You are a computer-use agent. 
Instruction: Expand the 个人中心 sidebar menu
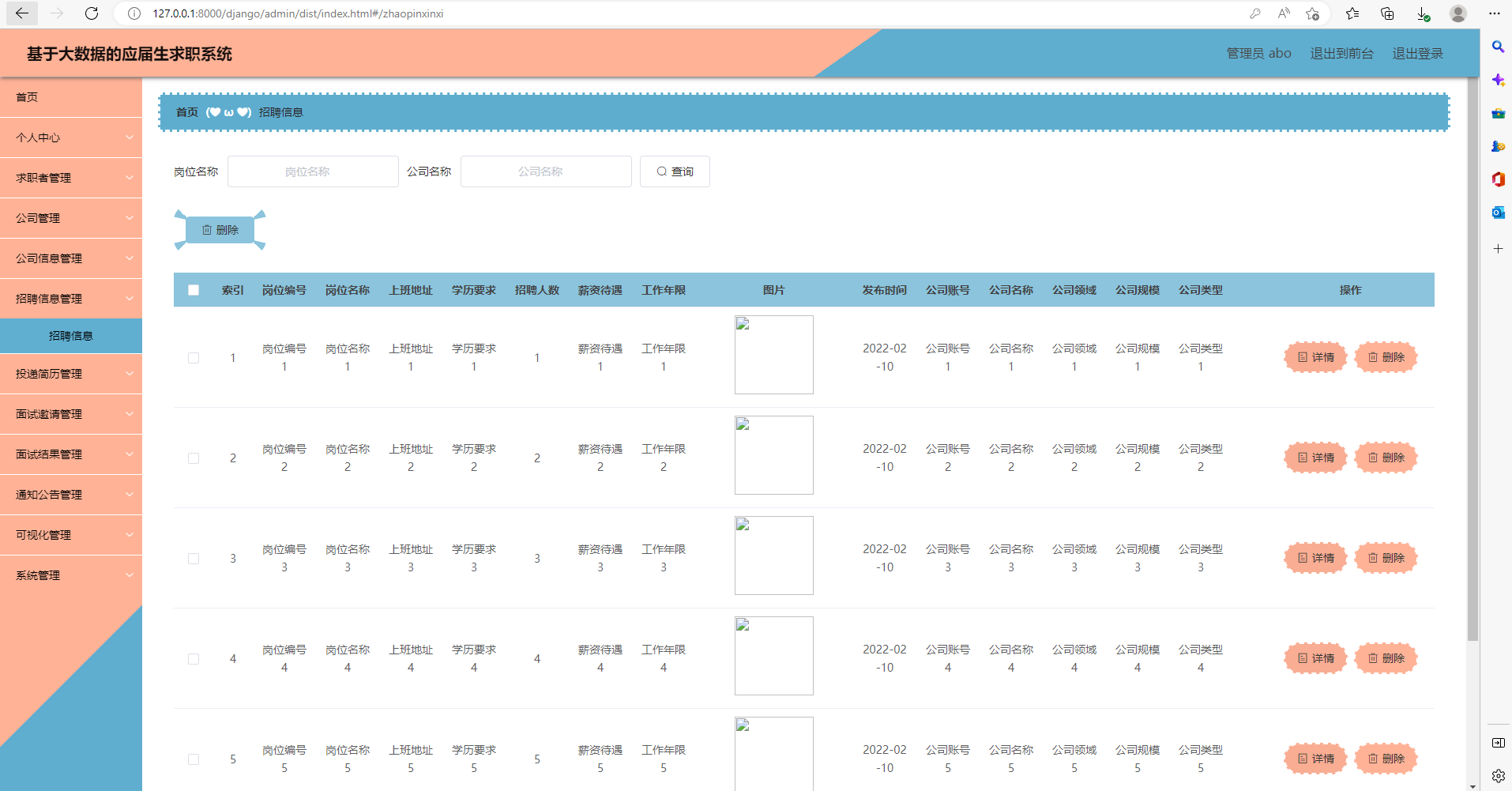coord(71,137)
